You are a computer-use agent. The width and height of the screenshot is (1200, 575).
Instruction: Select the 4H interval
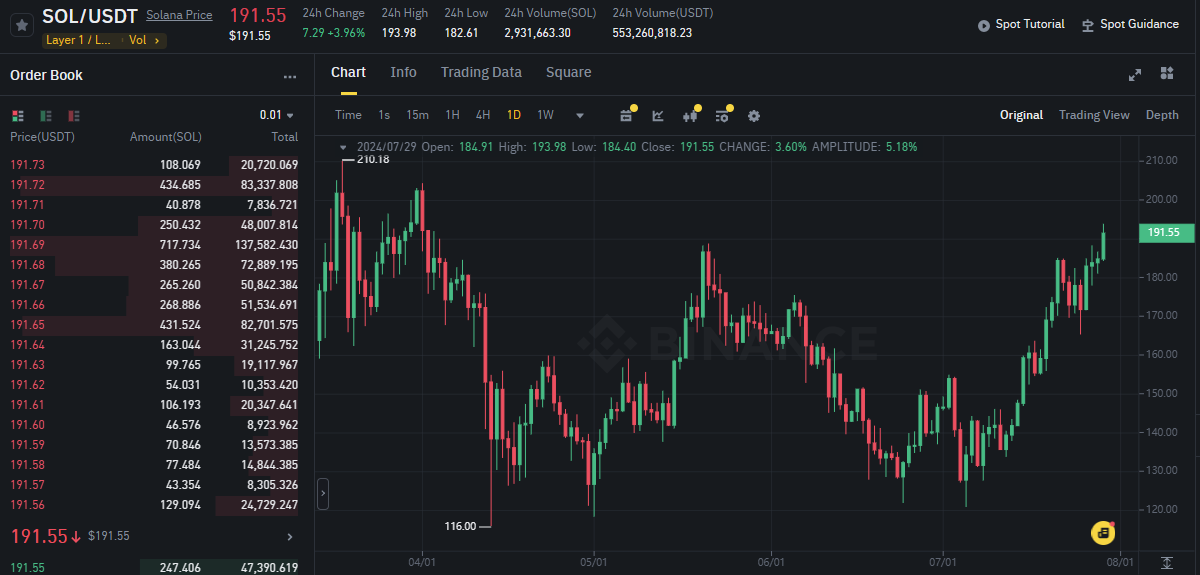[x=483, y=115]
